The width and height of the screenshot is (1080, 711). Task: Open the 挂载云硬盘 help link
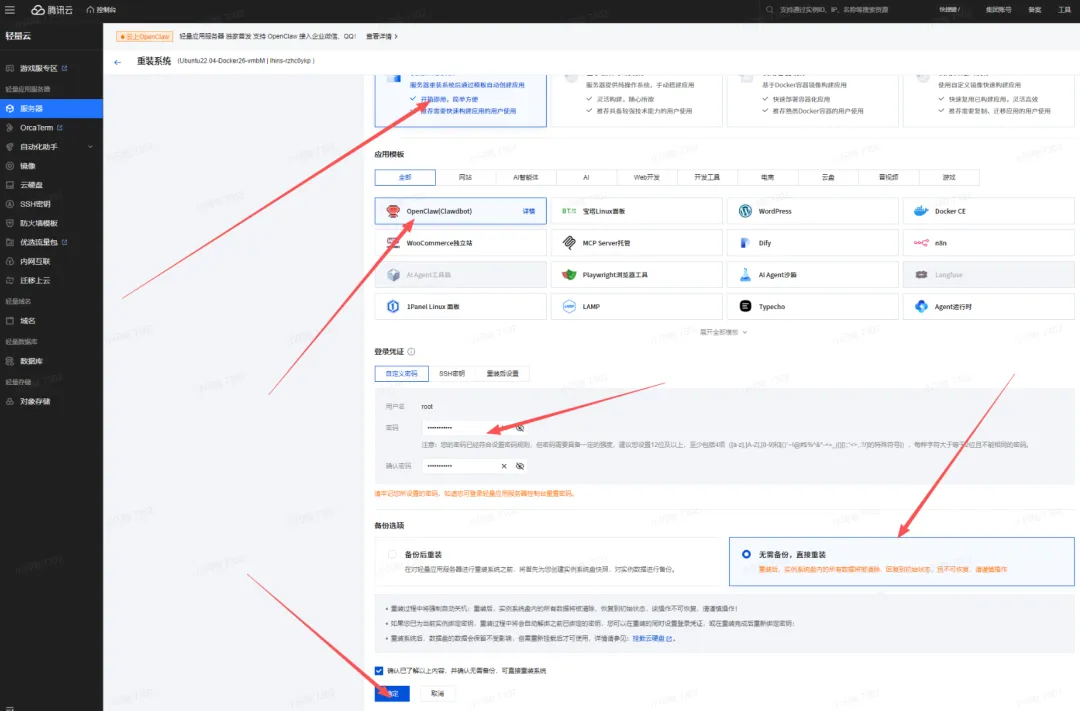pos(652,639)
